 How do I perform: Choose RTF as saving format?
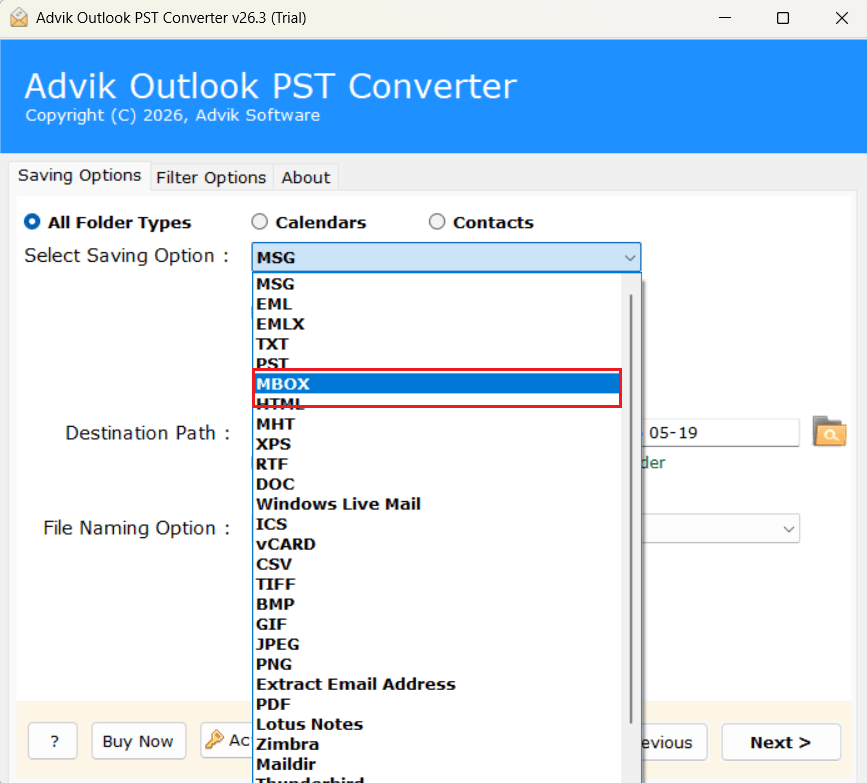pos(437,464)
